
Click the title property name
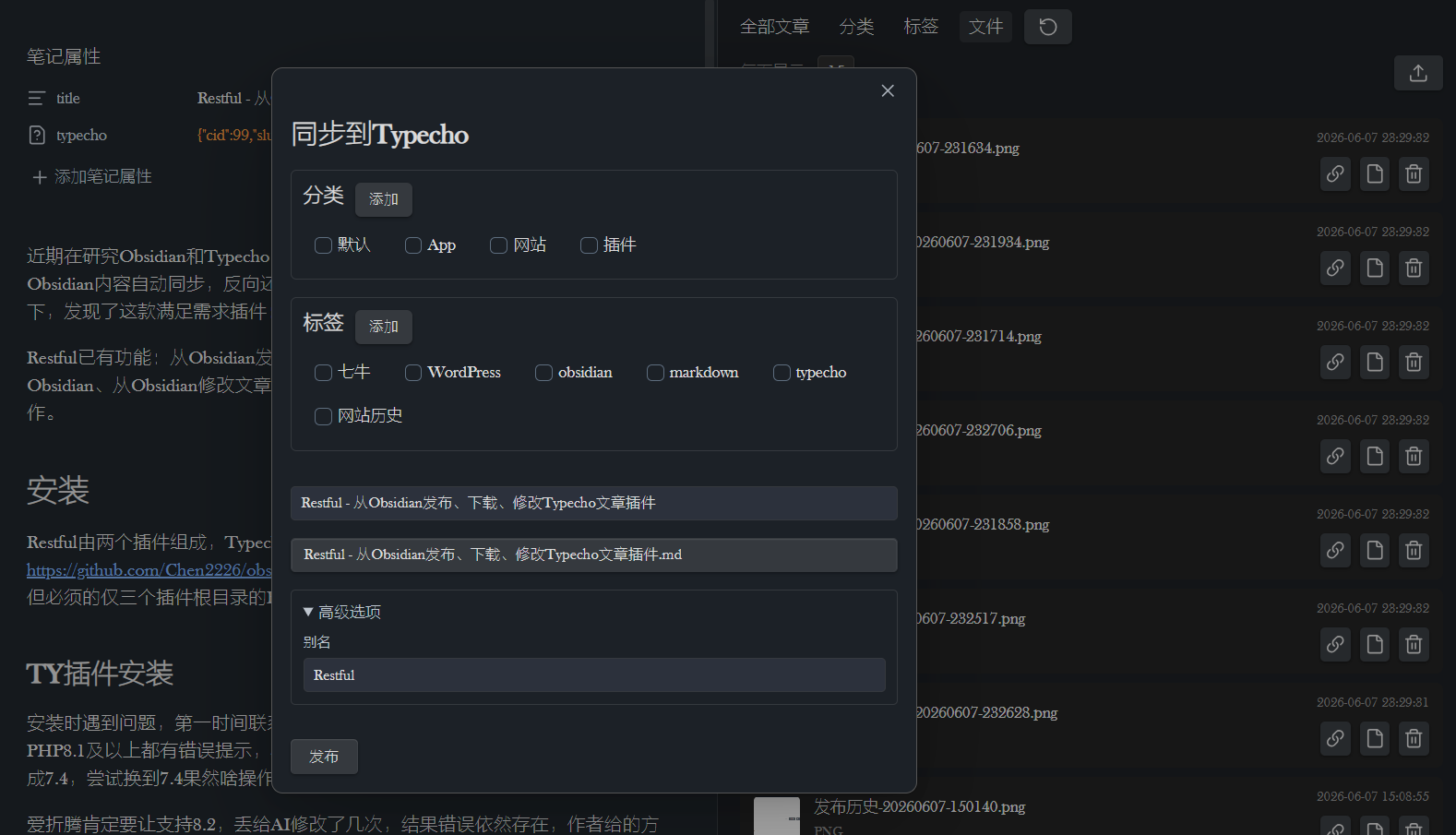68,98
